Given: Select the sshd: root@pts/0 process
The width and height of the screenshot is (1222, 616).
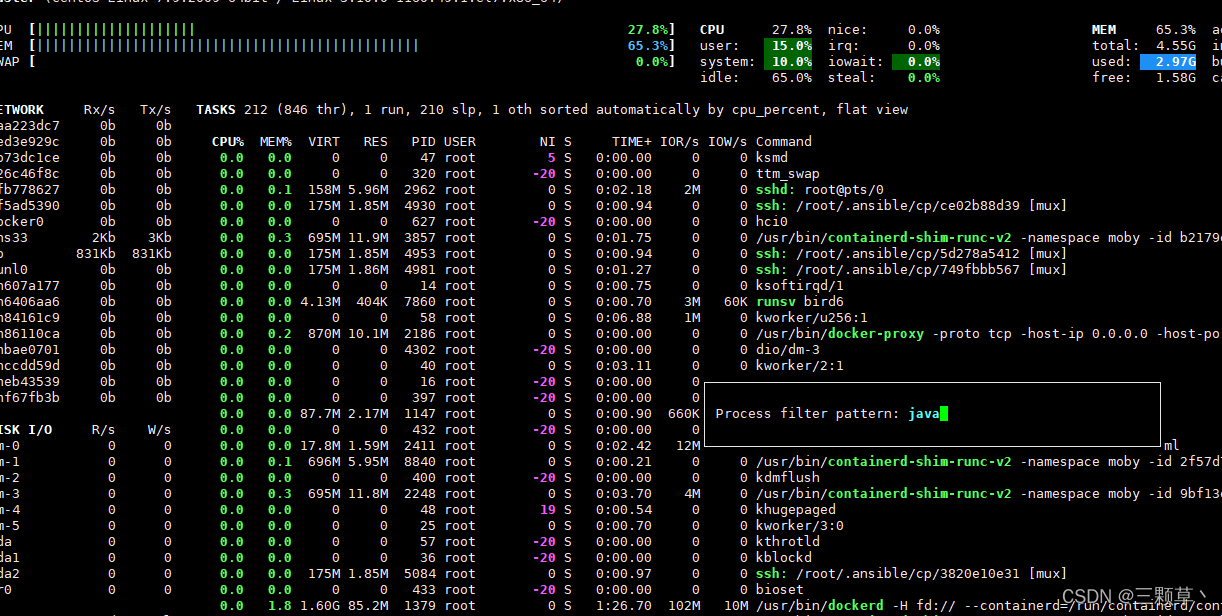Looking at the screenshot, I should 820,190.
